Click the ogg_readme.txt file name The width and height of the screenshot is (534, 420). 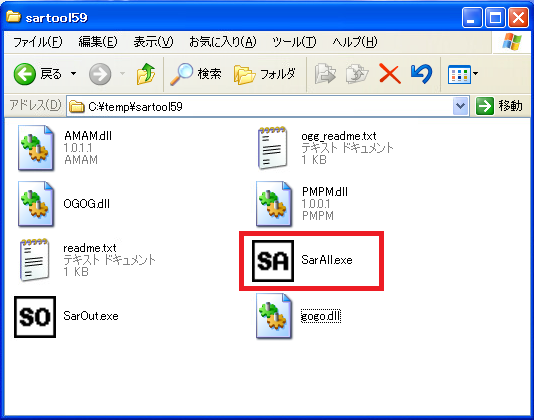pos(339,136)
